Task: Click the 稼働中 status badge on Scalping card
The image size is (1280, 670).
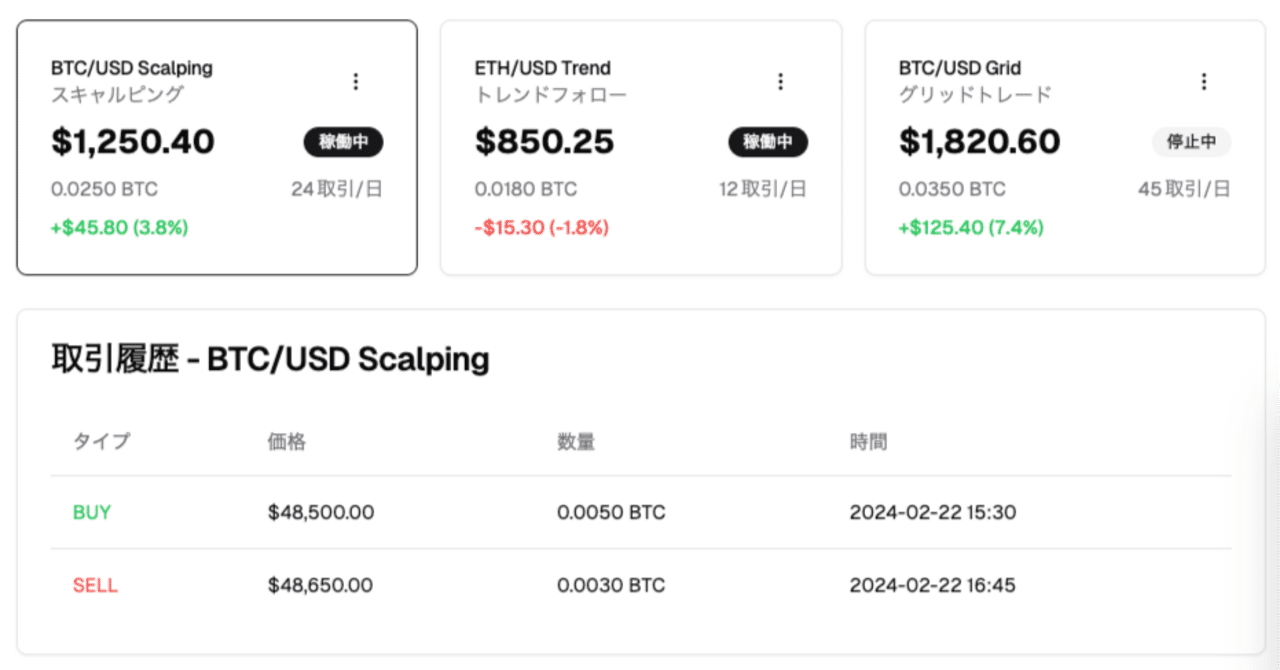Action: click(344, 143)
